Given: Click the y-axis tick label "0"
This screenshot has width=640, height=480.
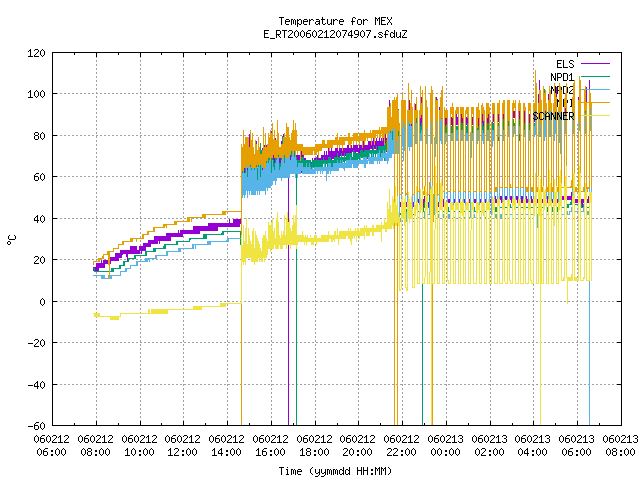Looking at the screenshot, I should tap(42, 302).
